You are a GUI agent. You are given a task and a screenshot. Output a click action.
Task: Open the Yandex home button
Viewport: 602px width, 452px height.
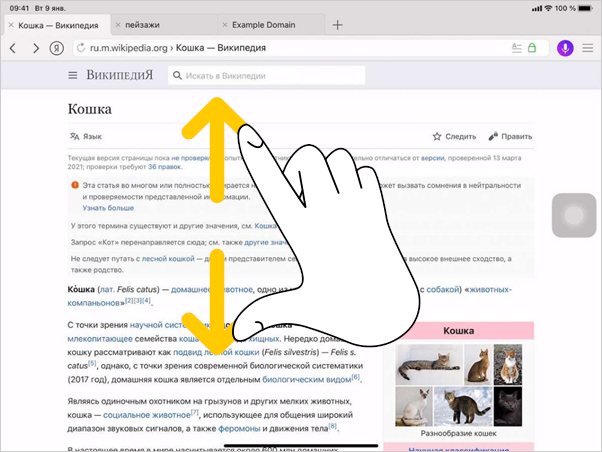click(x=59, y=48)
